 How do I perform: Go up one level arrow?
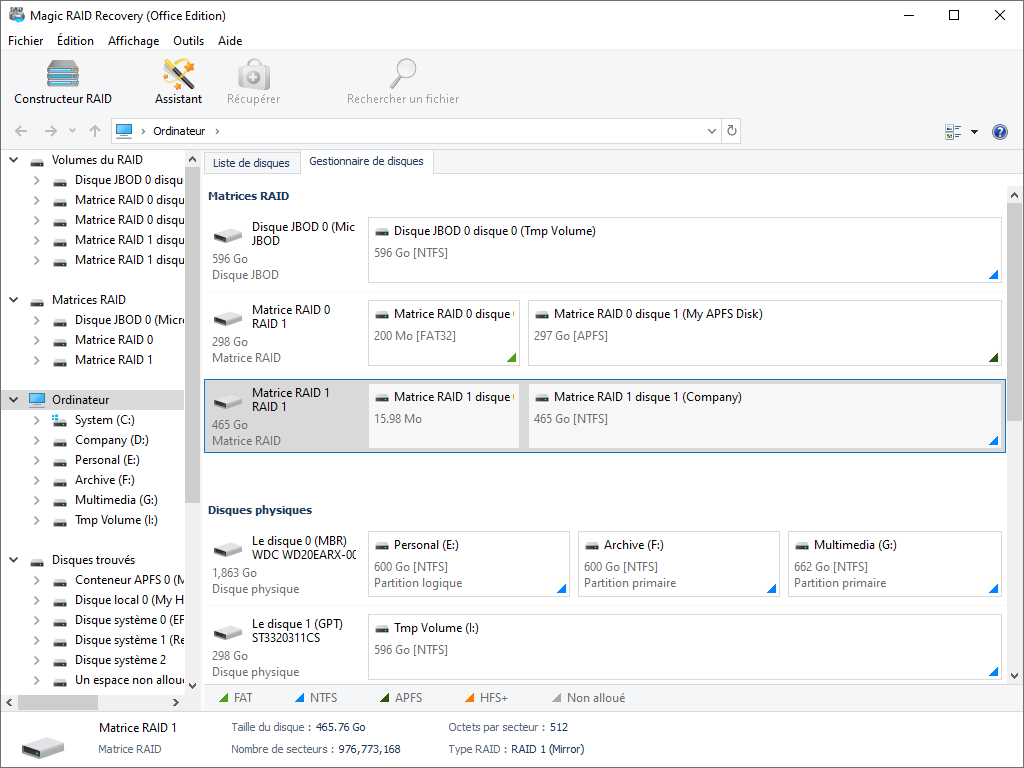(95, 131)
